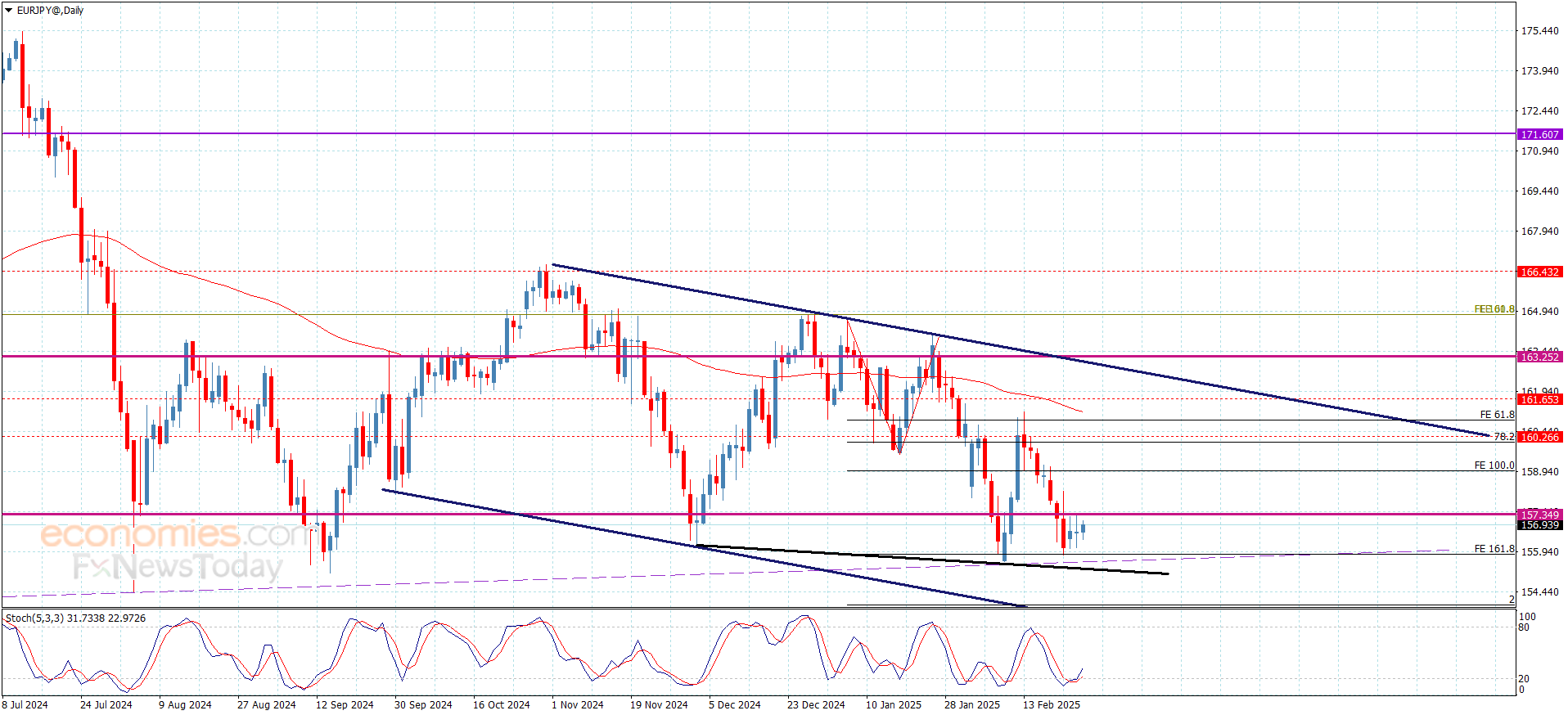Select the red 160.266 price label
This screenshot has width=1568, height=715.
tap(1539, 437)
